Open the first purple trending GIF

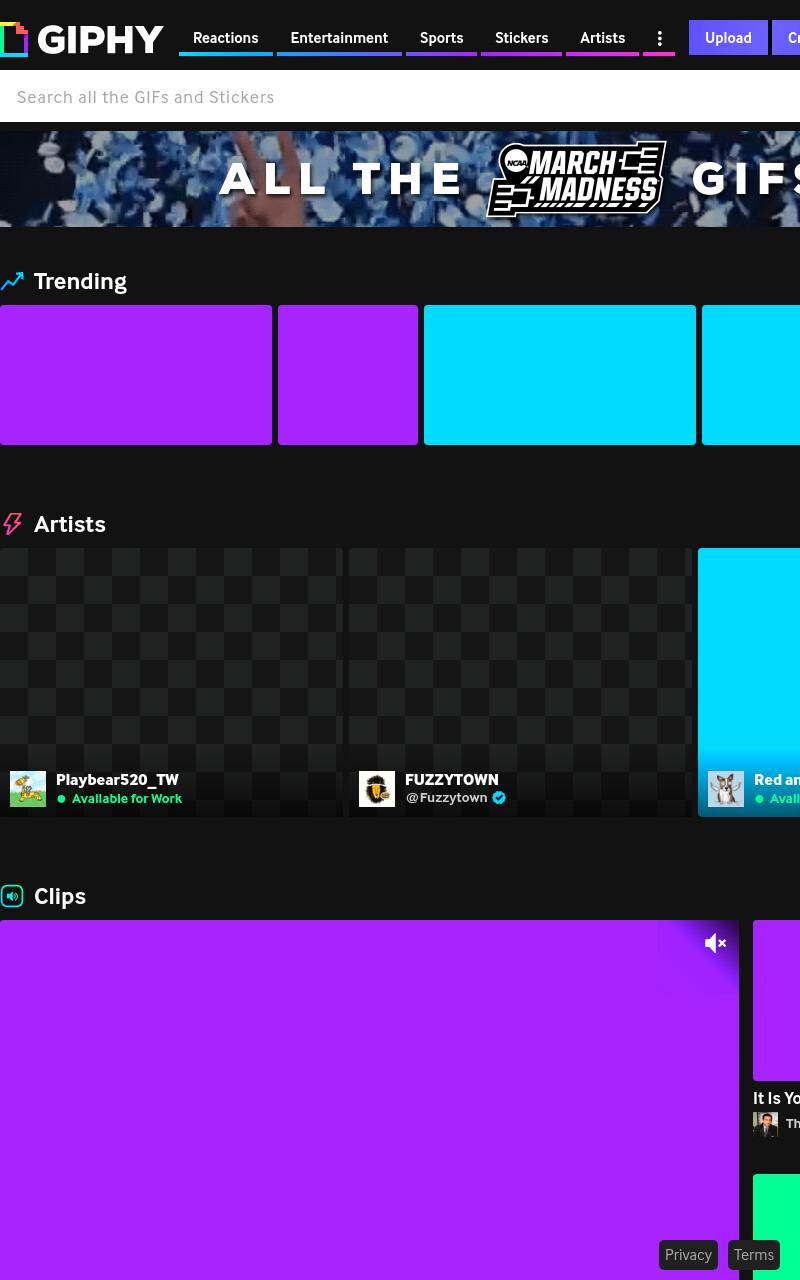pyautogui.click(x=136, y=375)
